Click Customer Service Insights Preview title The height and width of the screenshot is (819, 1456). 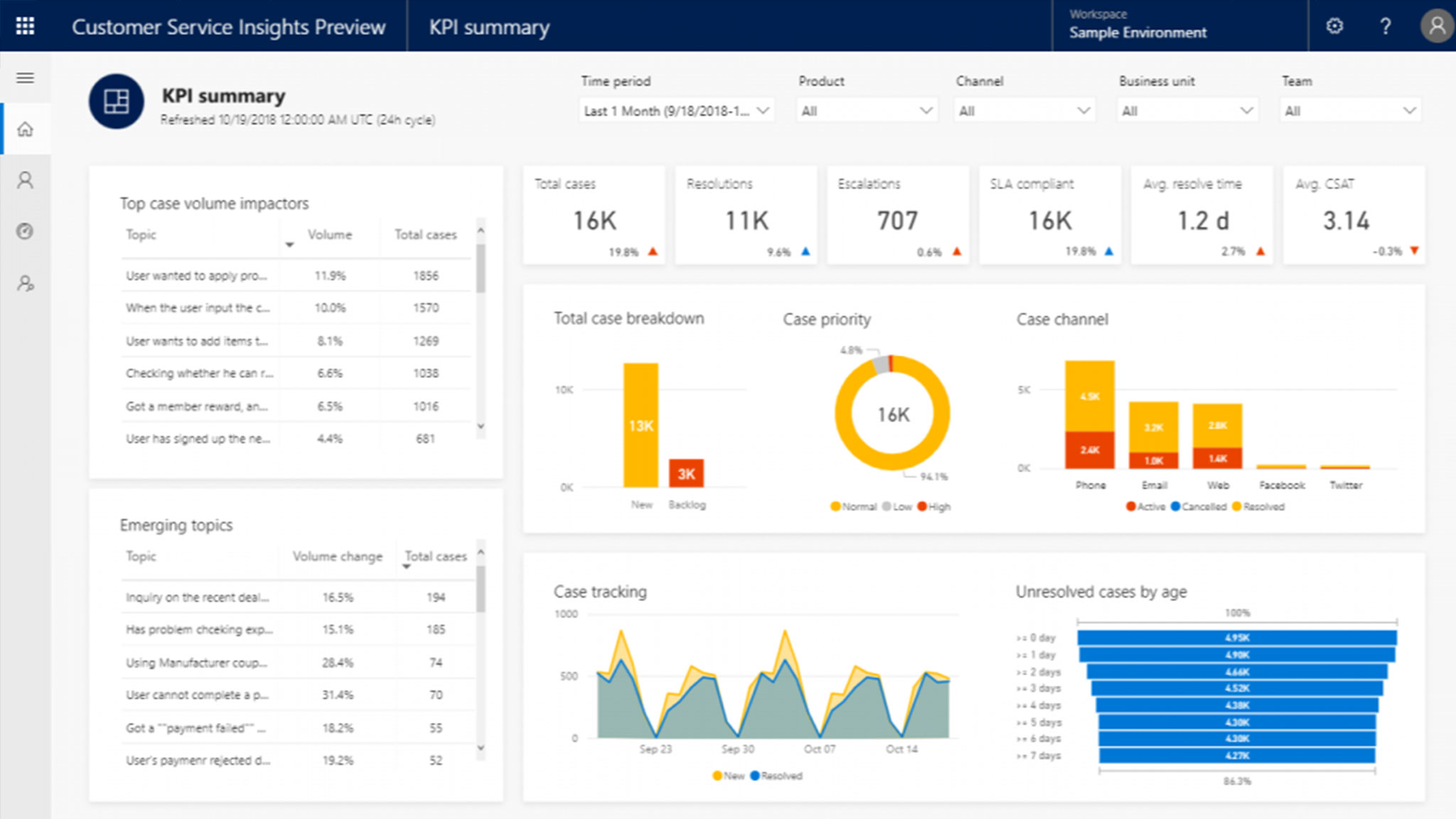tap(228, 27)
